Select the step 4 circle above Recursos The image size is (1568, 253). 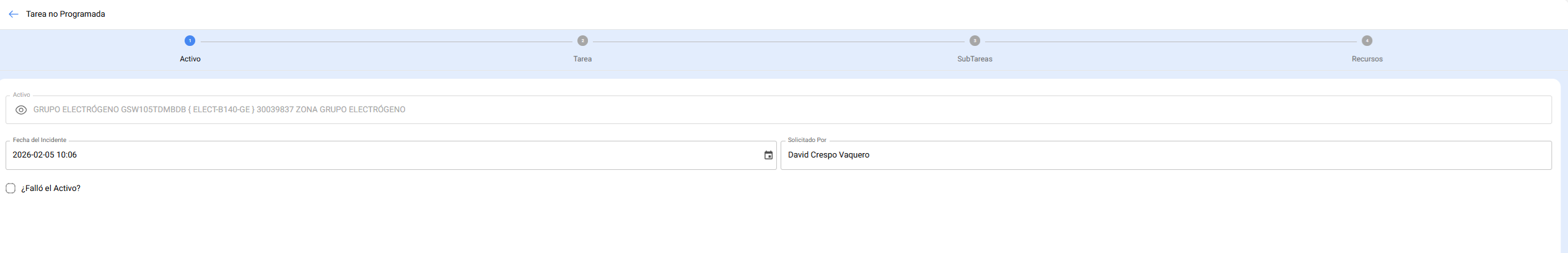click(1367, 41)
